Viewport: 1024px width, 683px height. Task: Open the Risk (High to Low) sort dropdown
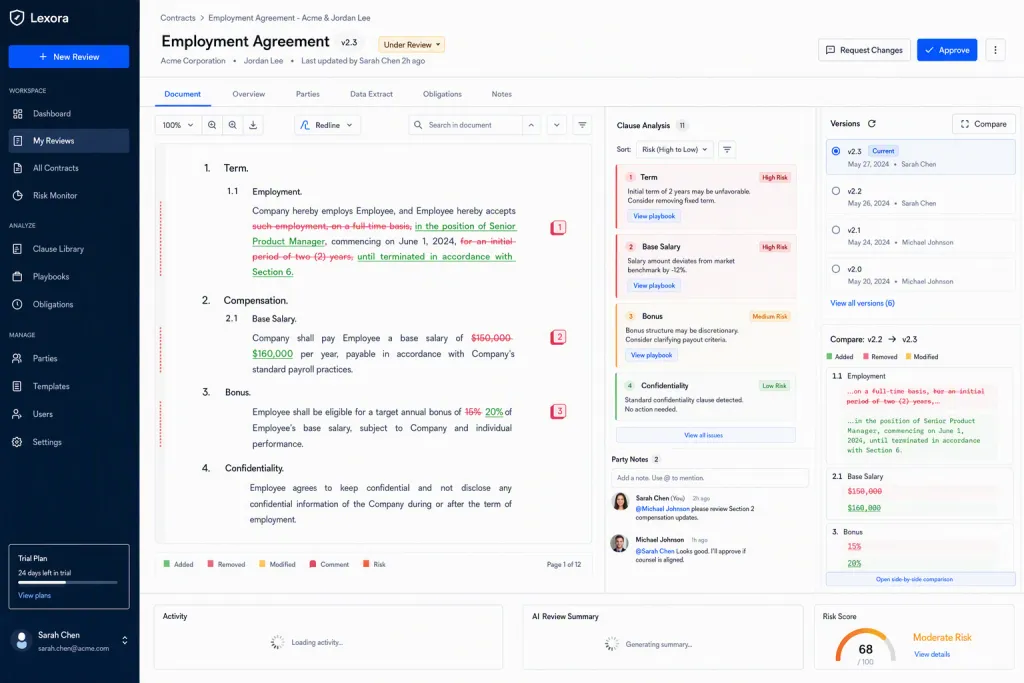pos(675,150)
